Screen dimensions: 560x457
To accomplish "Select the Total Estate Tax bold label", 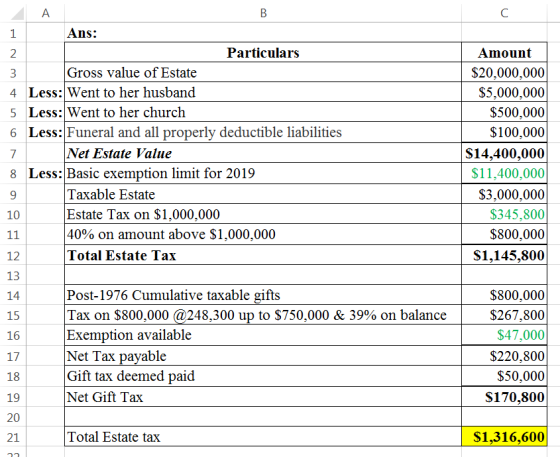I will coord(122,255).
